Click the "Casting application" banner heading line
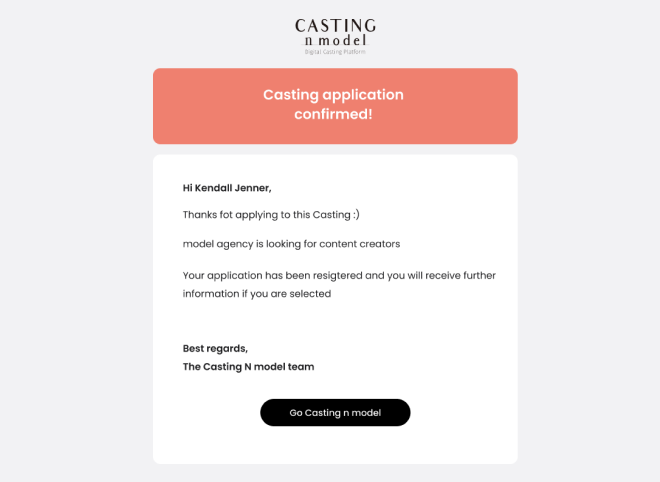The height and width of the screenshot is (482, 660). tap(333, 95)
